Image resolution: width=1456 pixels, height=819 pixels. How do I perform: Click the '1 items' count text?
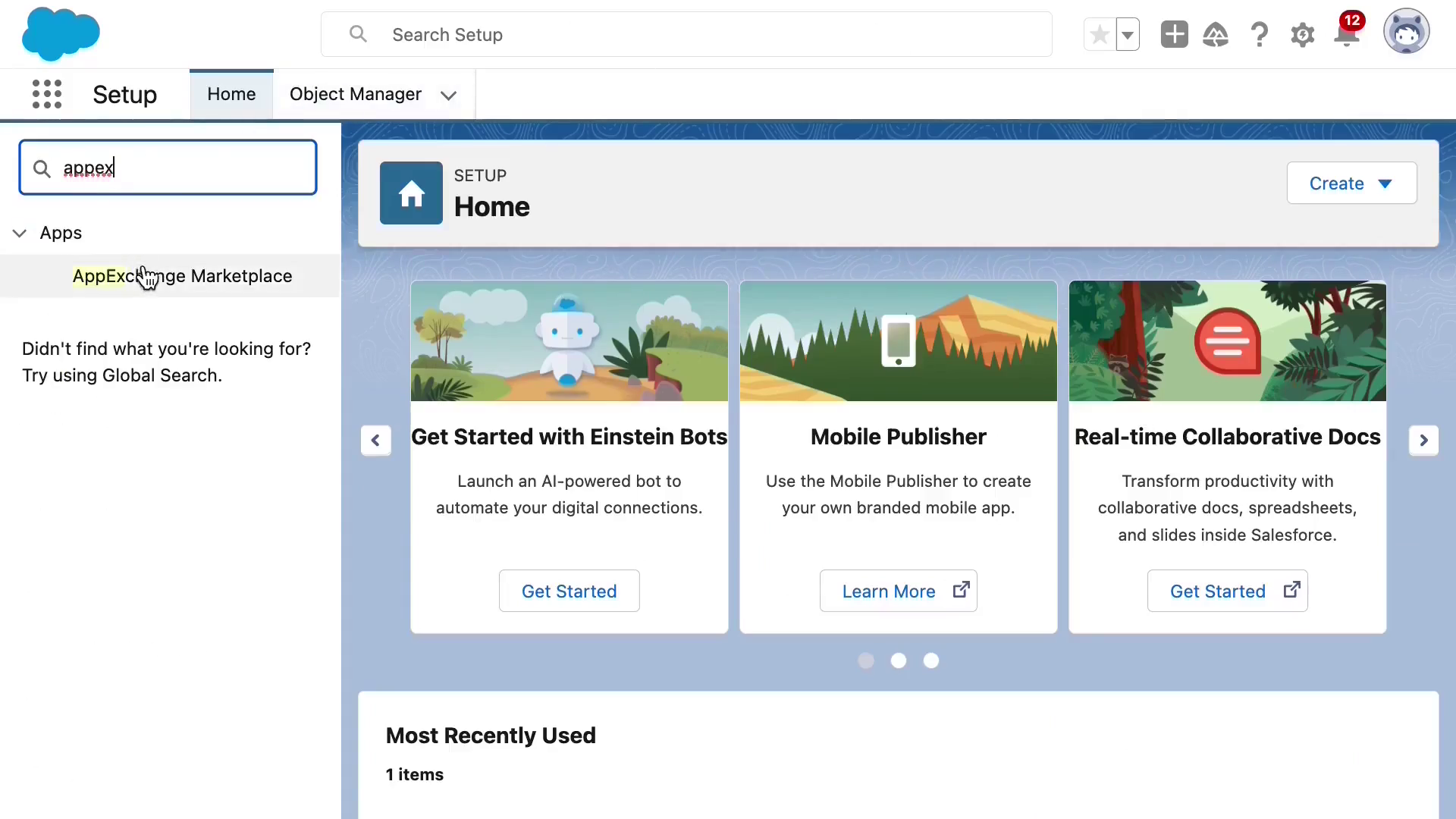click(415, 774)
